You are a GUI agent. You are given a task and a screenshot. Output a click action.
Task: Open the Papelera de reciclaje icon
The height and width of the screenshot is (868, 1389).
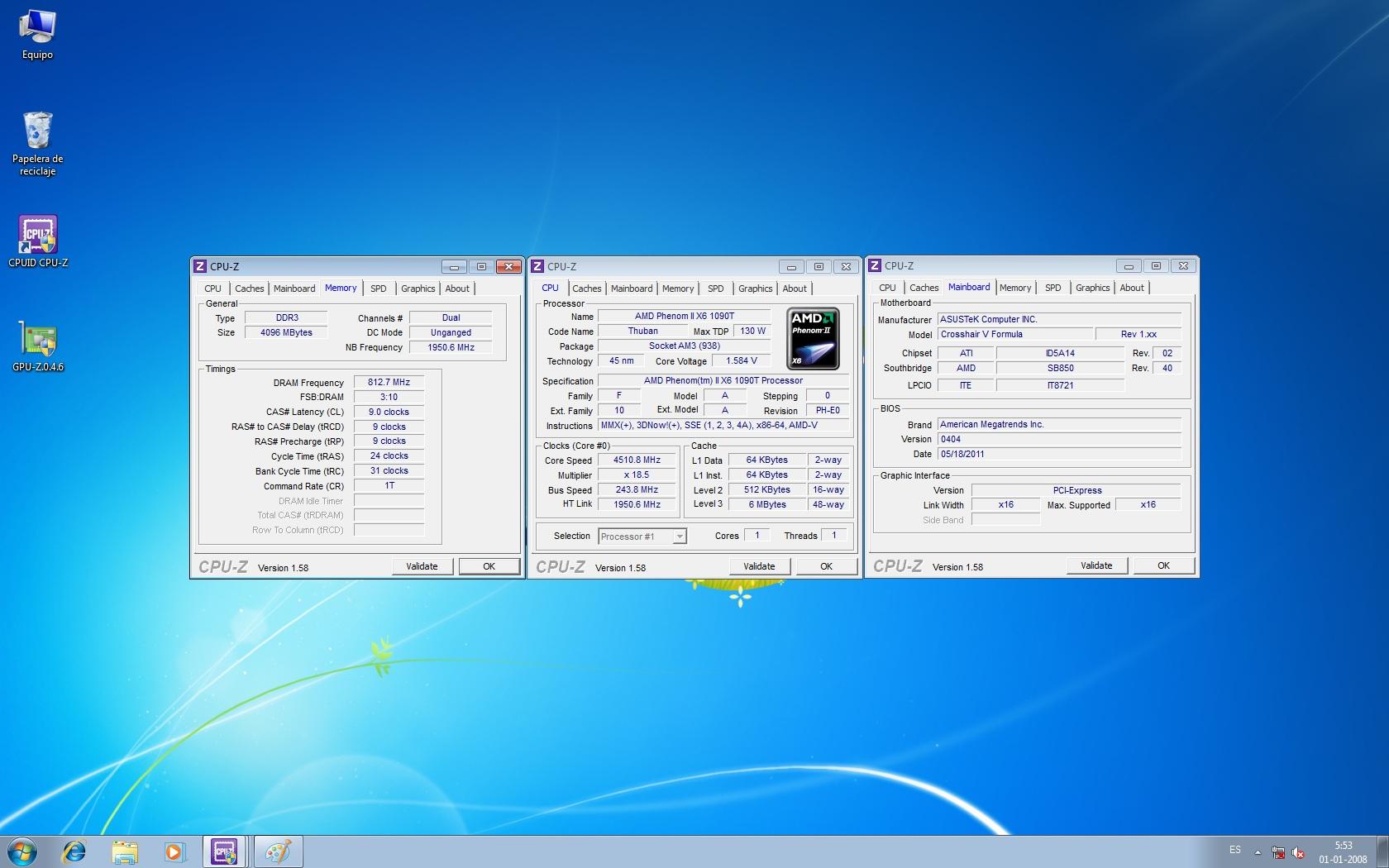pyautogui.click(x=37, y=143)
